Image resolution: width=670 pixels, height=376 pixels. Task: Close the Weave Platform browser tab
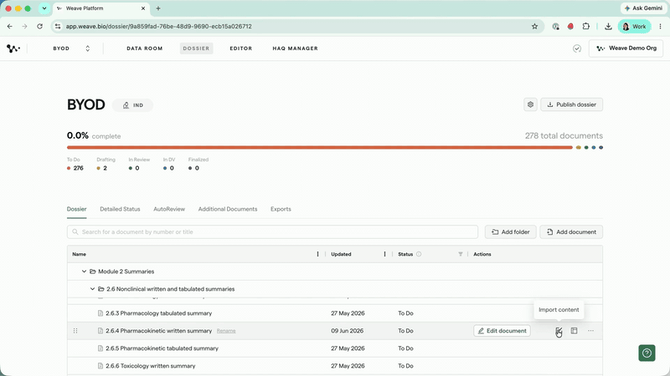tap(143, 8)
